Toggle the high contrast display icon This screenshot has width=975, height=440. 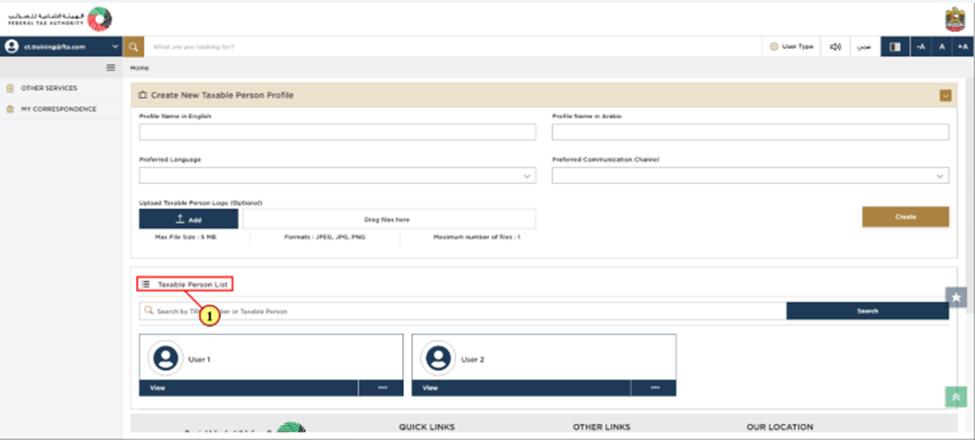tap(895, 46)
